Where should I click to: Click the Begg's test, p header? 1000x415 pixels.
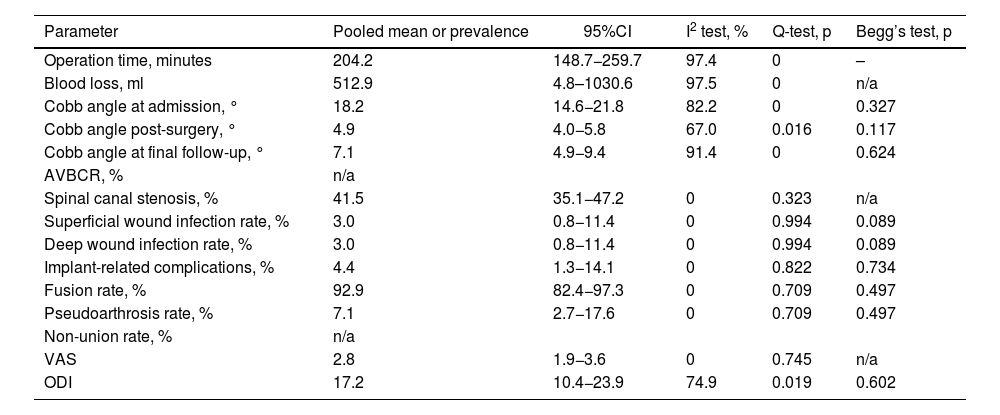pos(904,31)
